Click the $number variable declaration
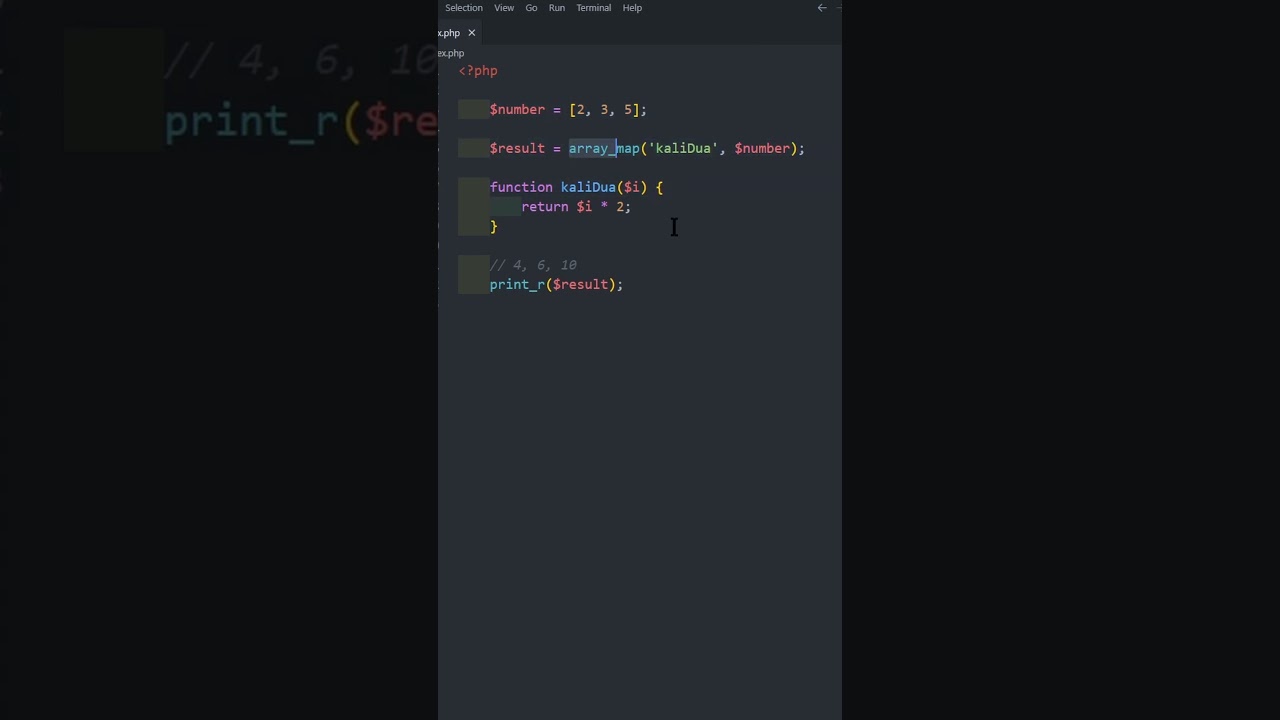The image size is (1280, 720). tap(517, 110)
